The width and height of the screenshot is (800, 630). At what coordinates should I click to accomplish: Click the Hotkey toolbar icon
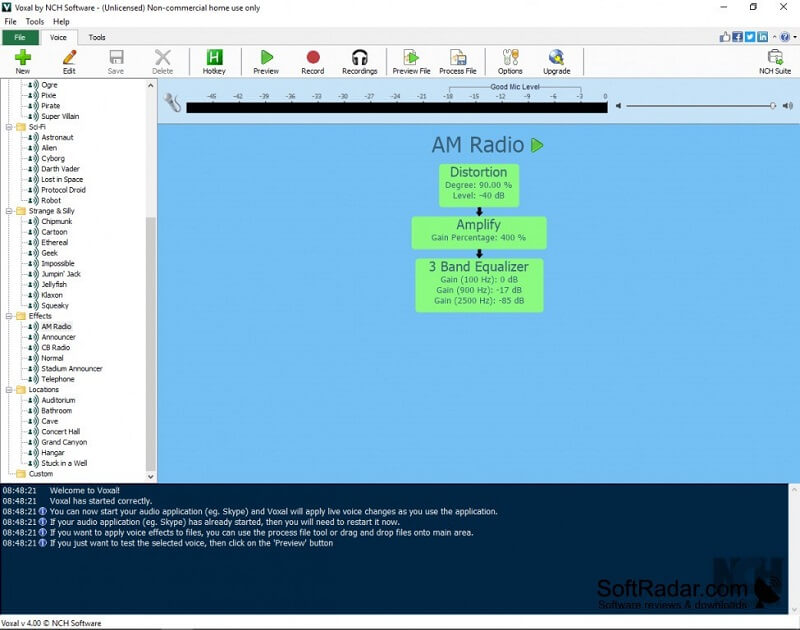point(214,58)
